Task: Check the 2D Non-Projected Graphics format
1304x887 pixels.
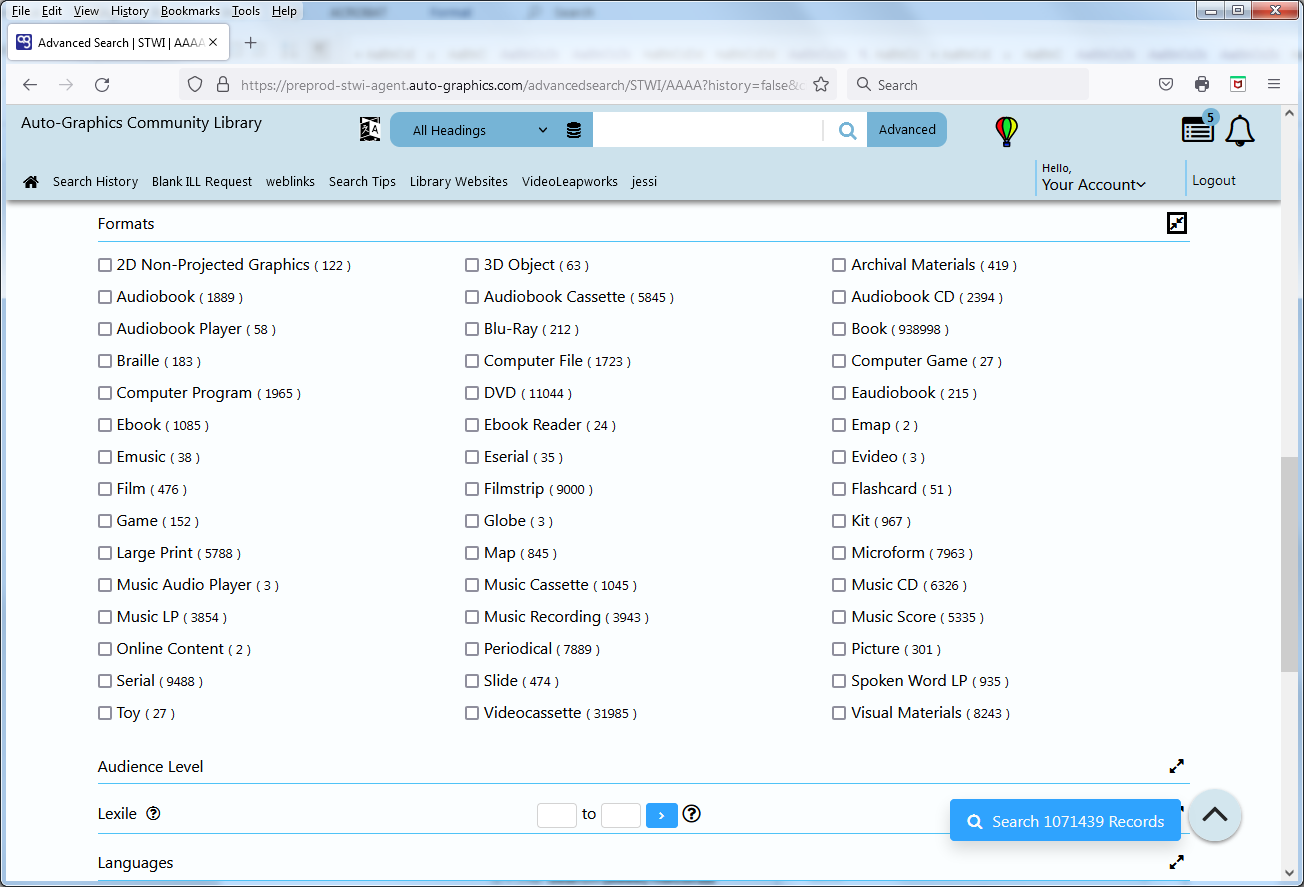Action: [x=104, y=265]
